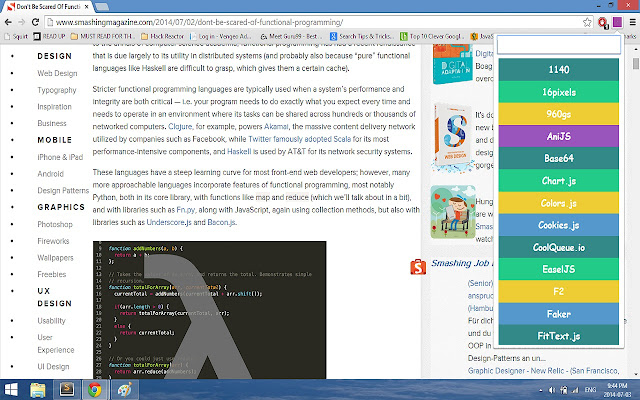Viewport: 640px width, 400px height.
Task: Open the Squirt bookmark
Action: pyautogui.click(x=16, y=36)
